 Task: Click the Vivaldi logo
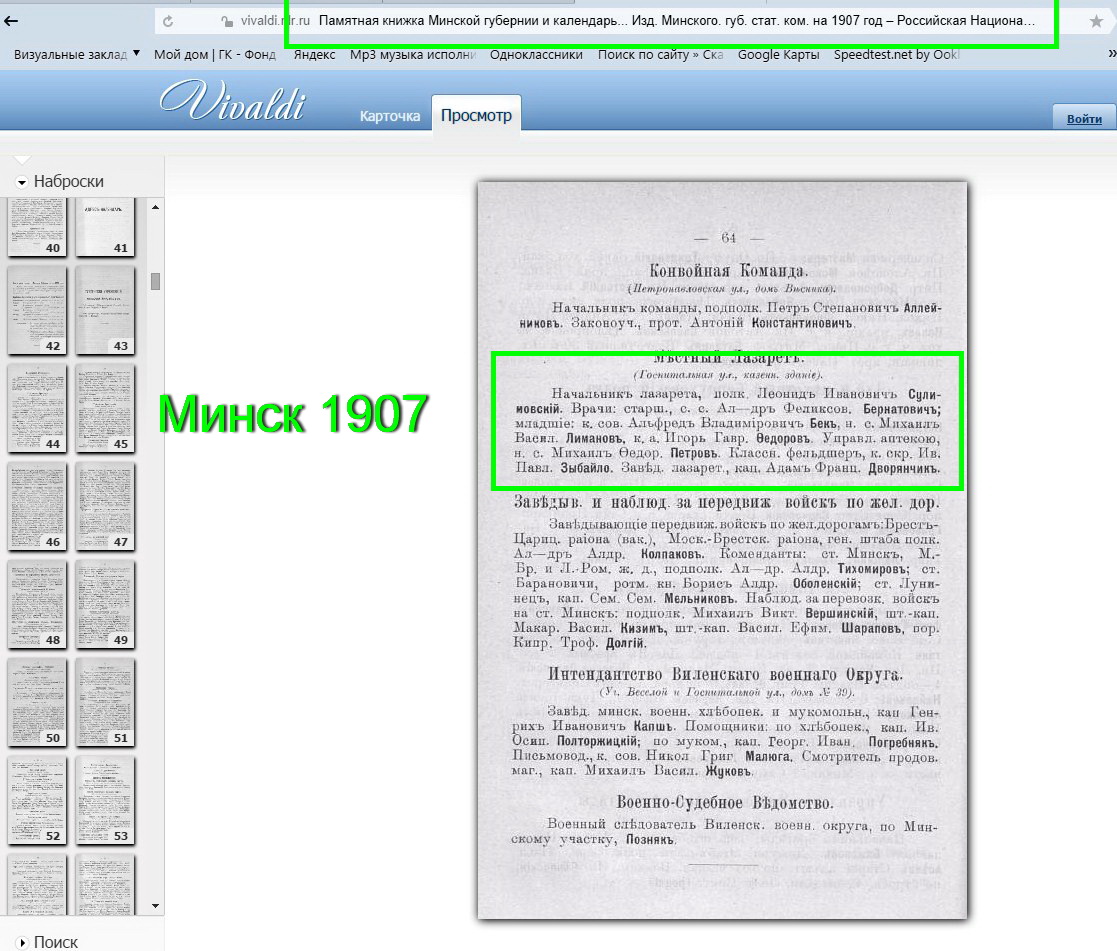tap(232, 101)
